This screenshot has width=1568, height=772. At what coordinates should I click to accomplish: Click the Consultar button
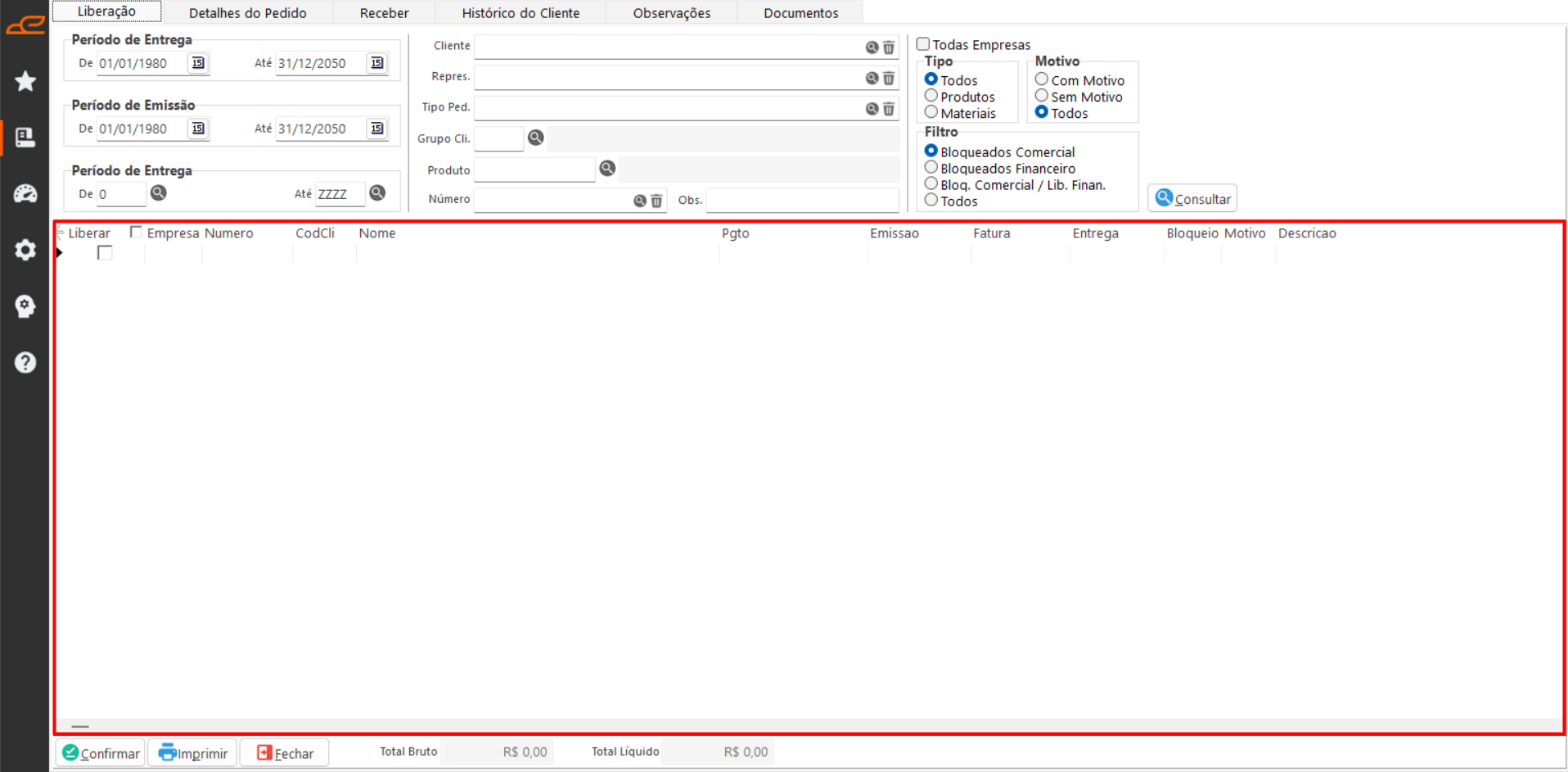point(1192,198)
